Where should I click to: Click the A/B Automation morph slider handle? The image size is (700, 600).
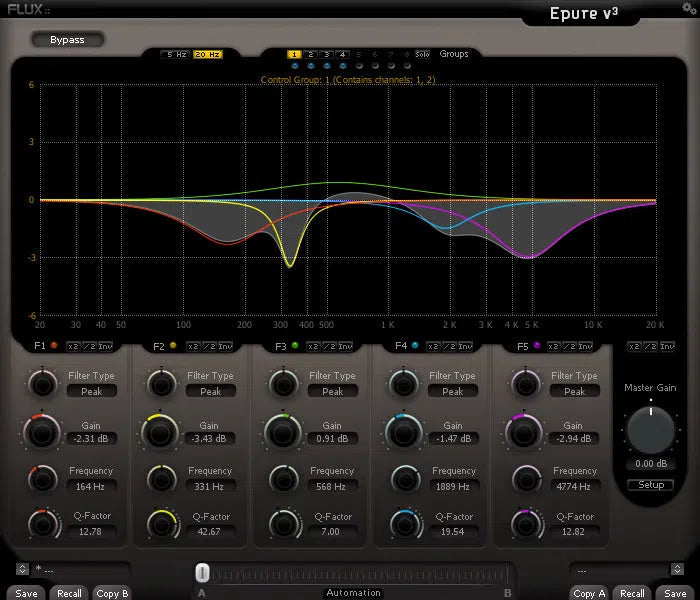coord(202,572)
